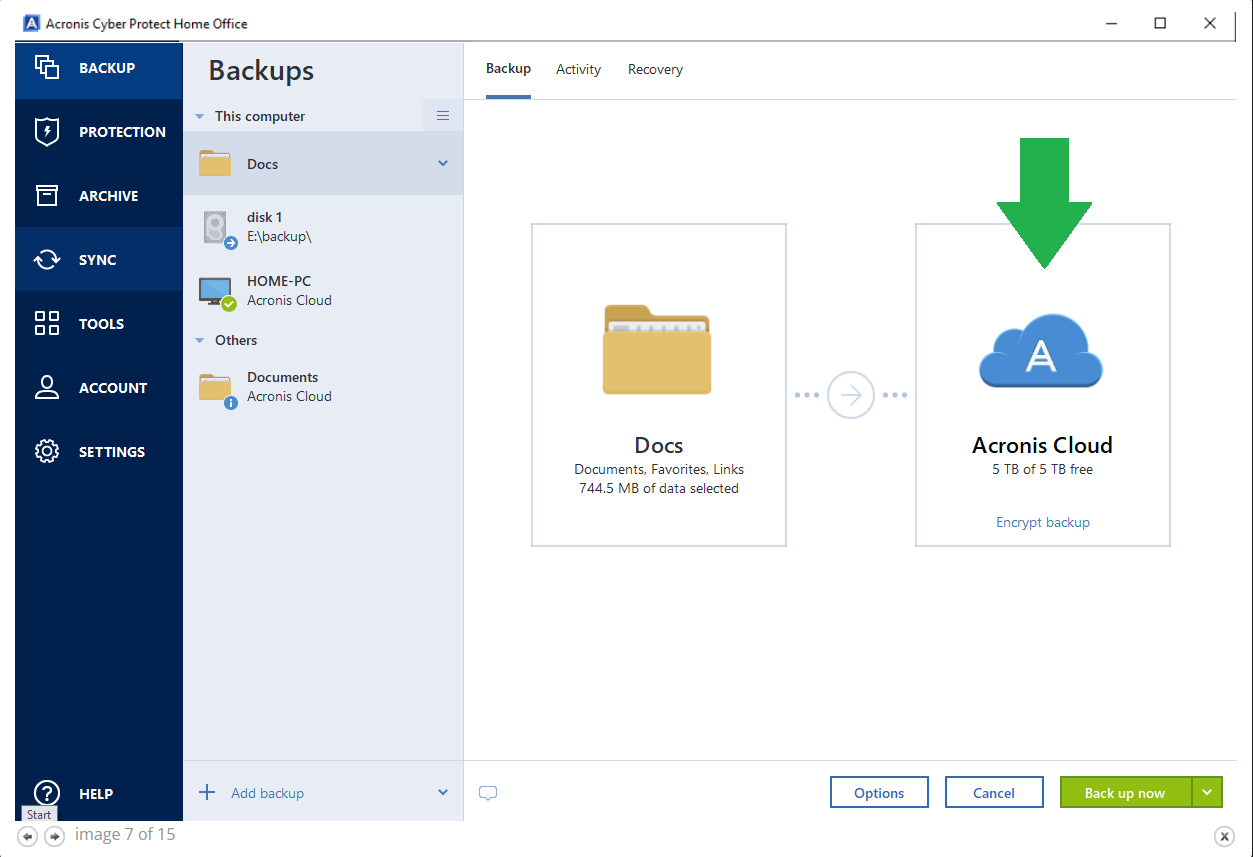Switch to the Recovery tab
The image size is (1253, 857).
[655, 70]
